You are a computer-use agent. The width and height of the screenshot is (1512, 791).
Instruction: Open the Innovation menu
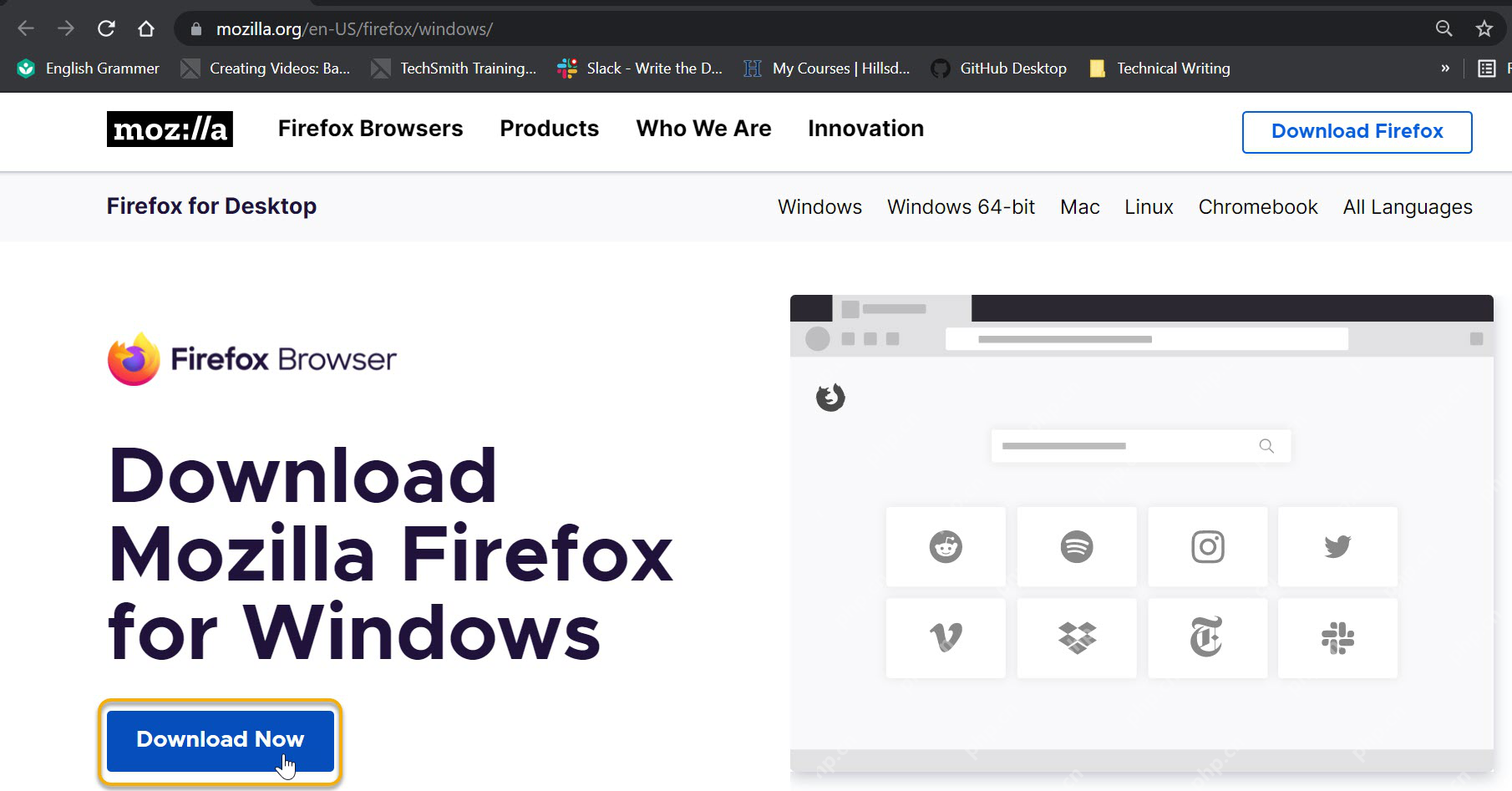pyautogui.click(x=865, y=129)
